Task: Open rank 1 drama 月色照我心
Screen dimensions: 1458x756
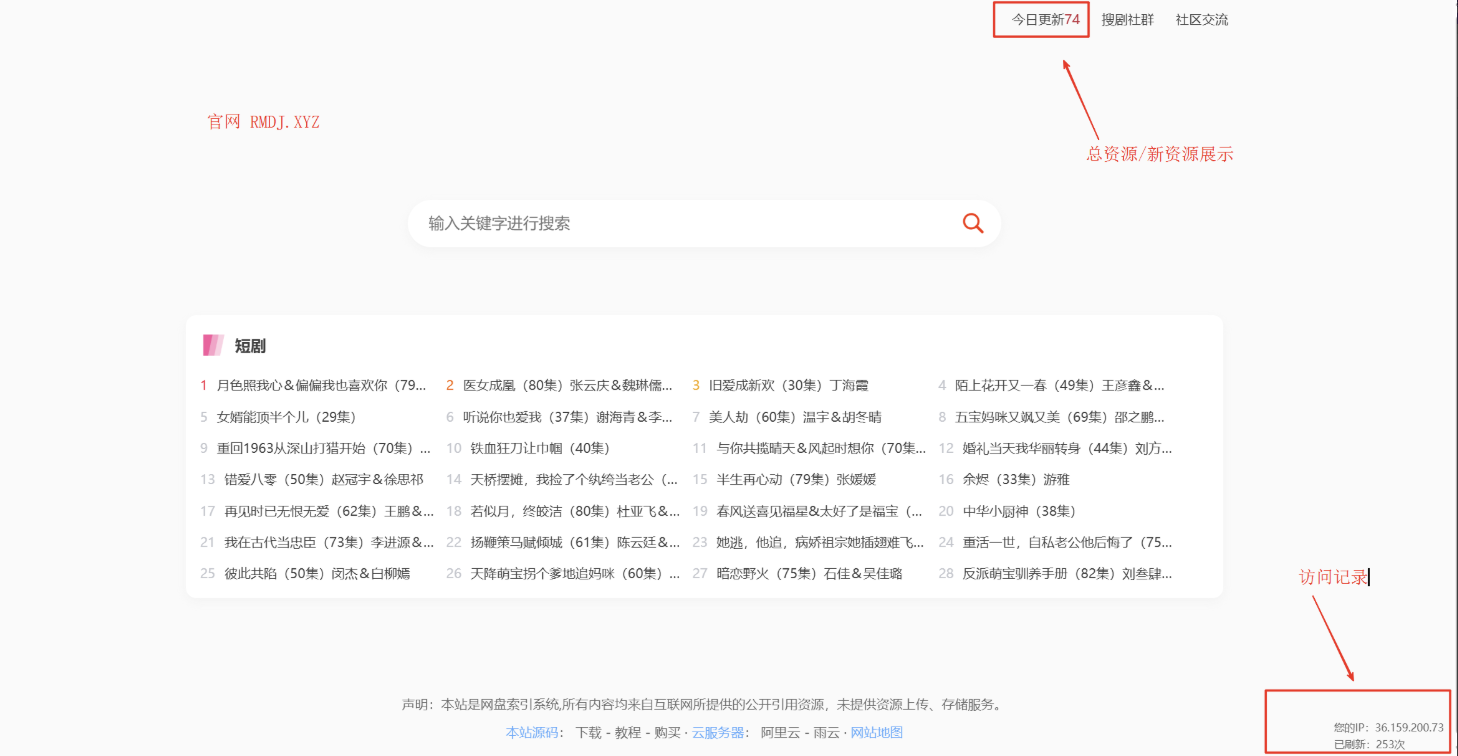Action: click(321, 385)
